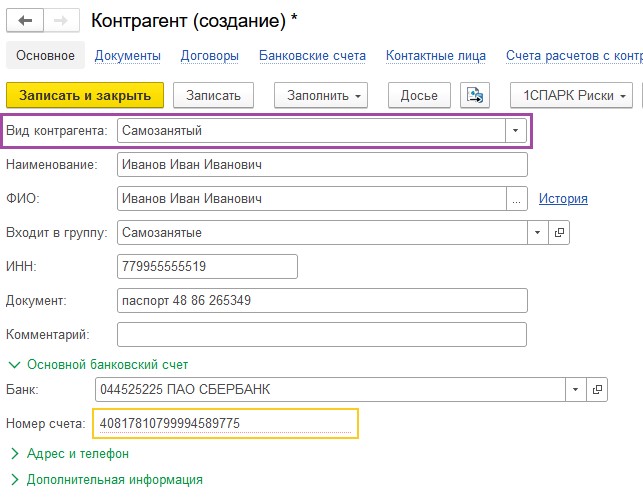Collapse the Основной банковский счет section

[99, 365]
